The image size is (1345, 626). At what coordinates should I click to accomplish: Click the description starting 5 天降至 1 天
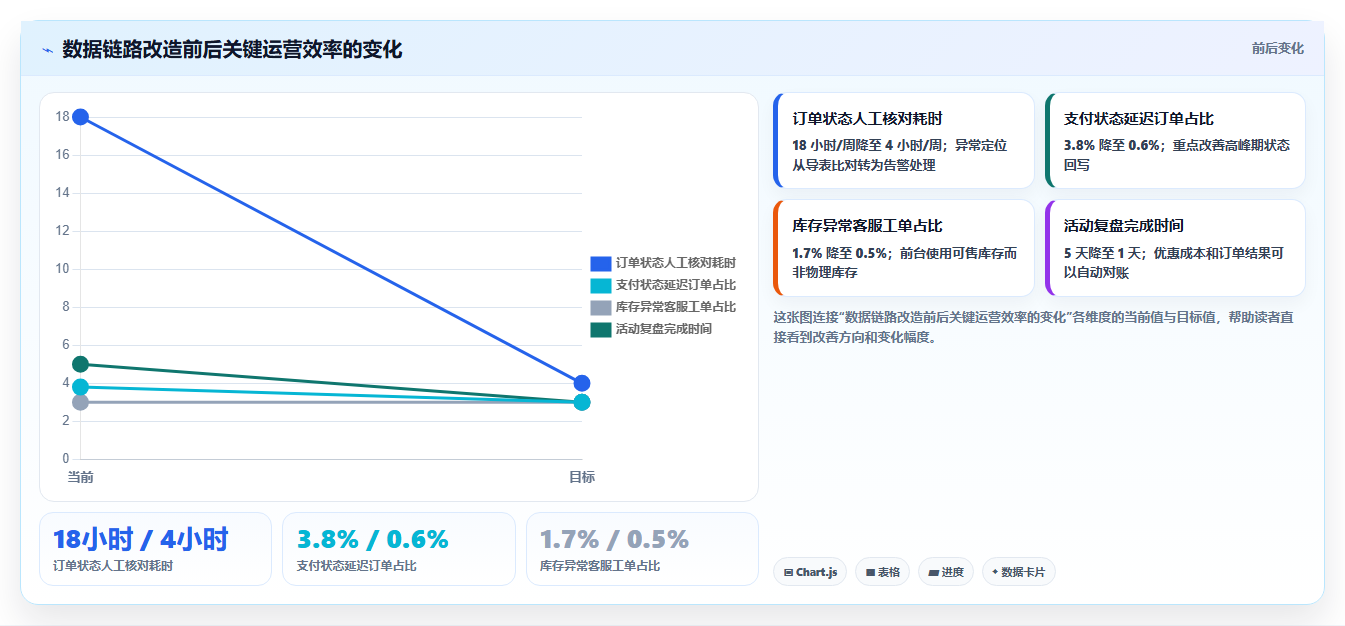[1174, 263]
